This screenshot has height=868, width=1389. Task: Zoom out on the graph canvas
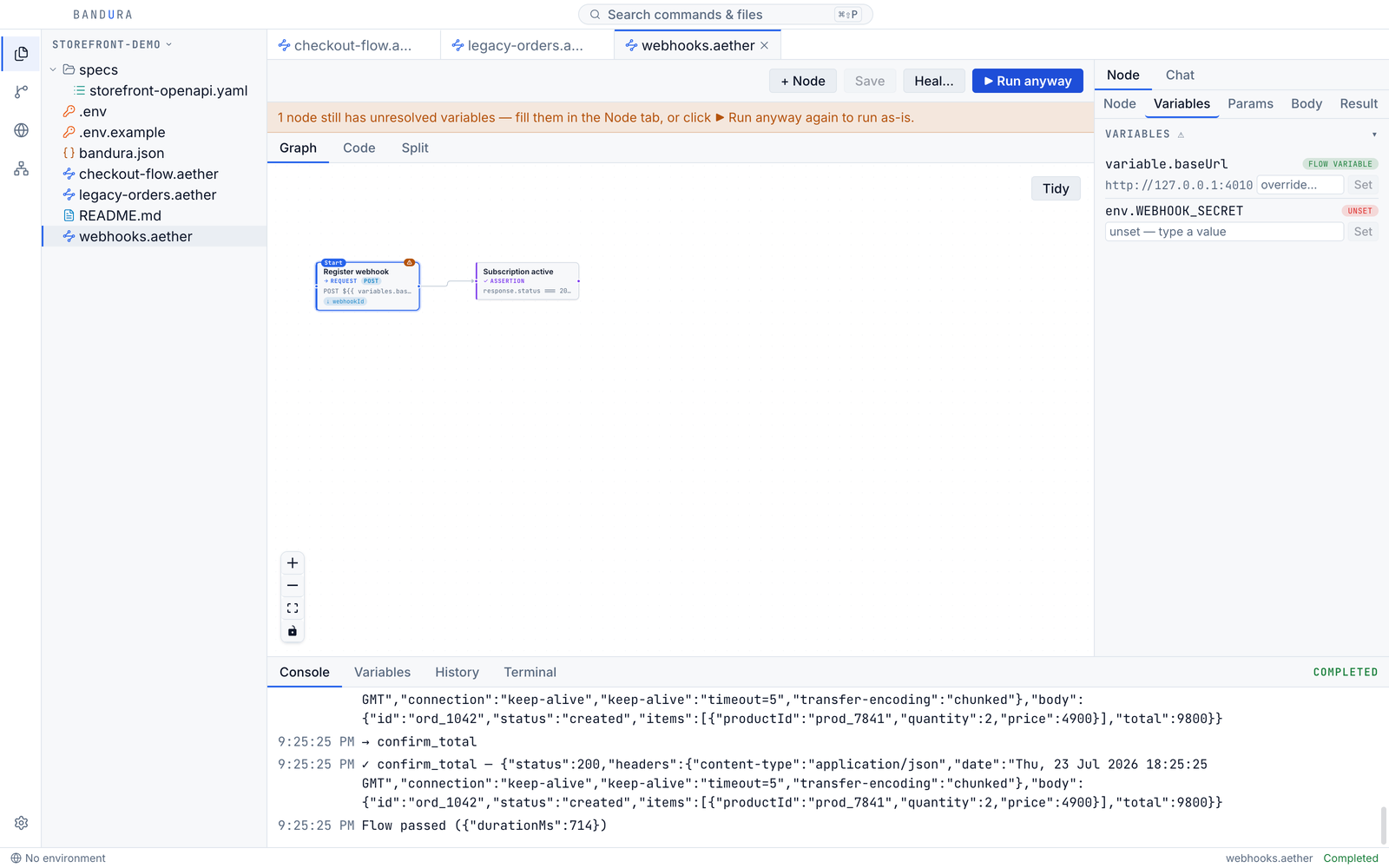point(293,586)
